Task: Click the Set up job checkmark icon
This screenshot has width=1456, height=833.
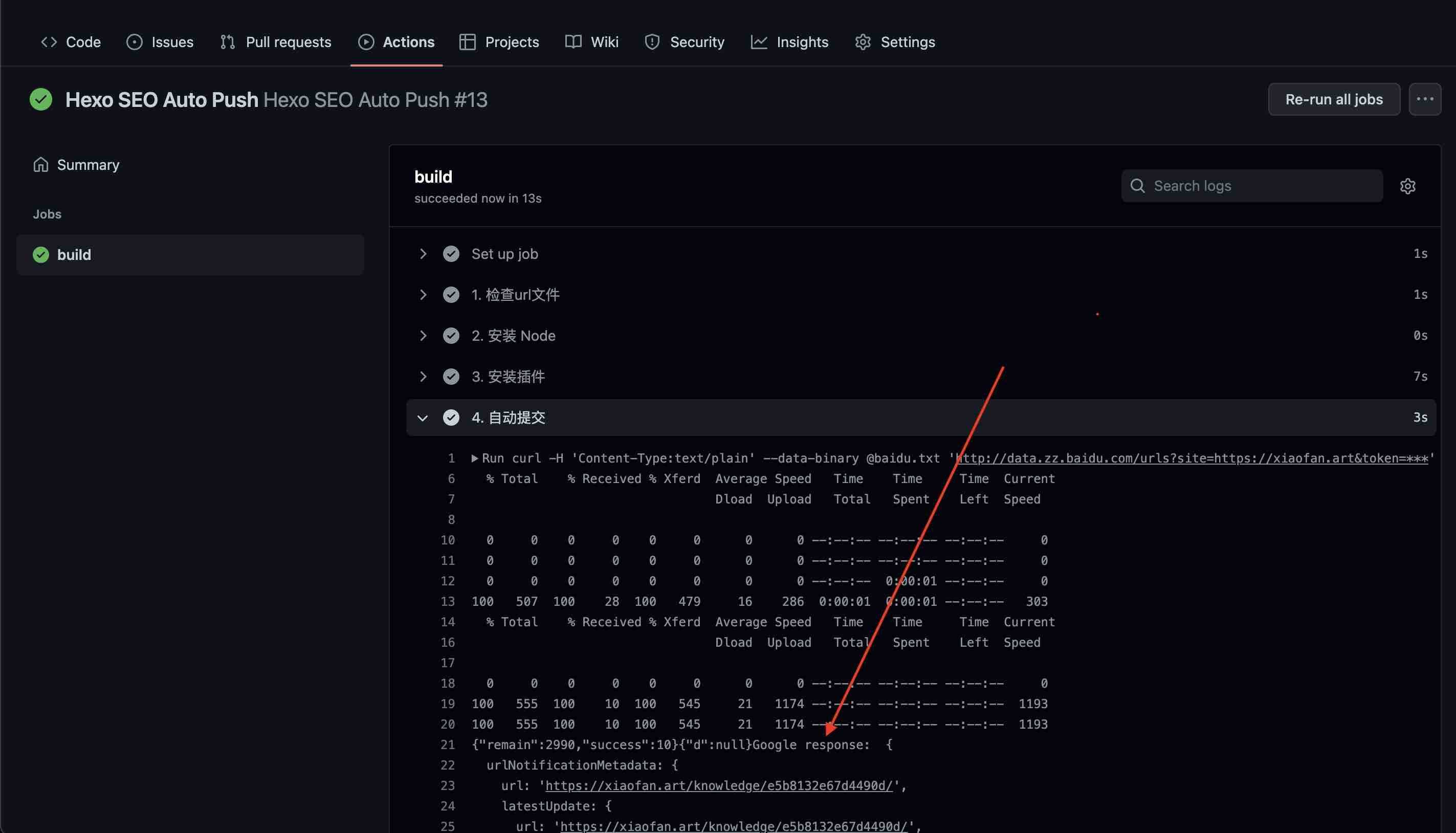Action: coord(451,253)
